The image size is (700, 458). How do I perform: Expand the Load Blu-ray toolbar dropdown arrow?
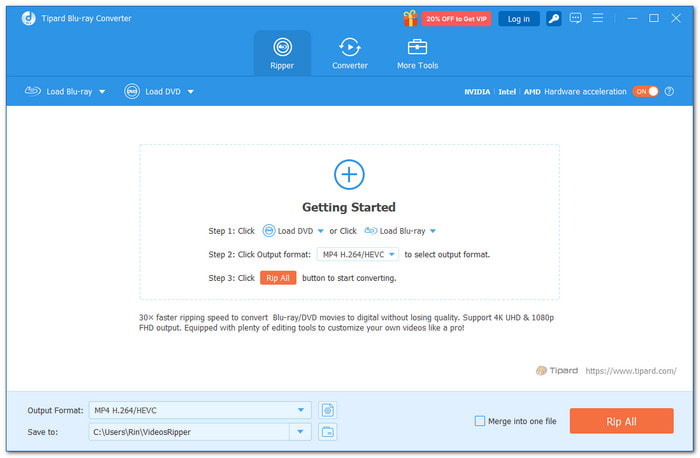point(102,92)
